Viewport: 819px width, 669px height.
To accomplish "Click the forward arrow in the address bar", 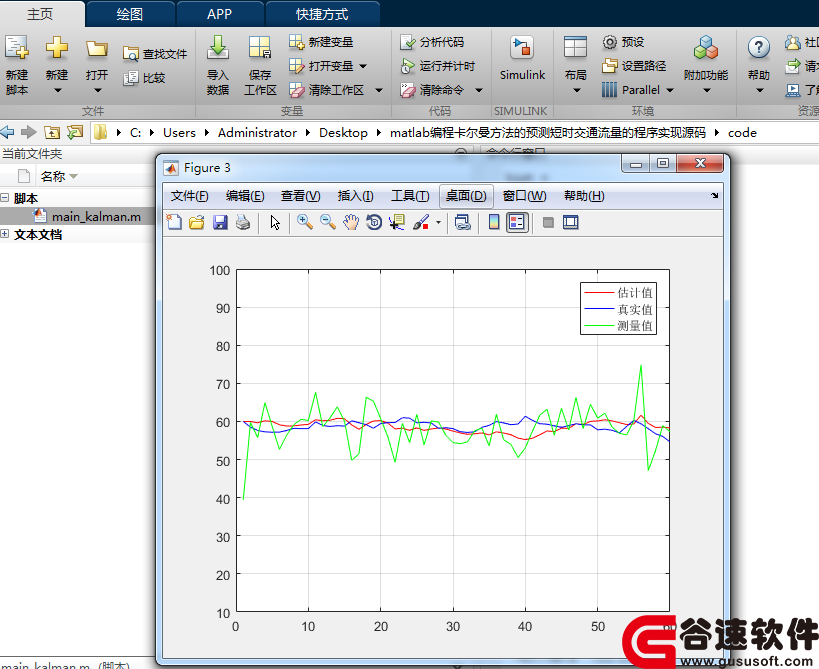I will pos(28,133).
